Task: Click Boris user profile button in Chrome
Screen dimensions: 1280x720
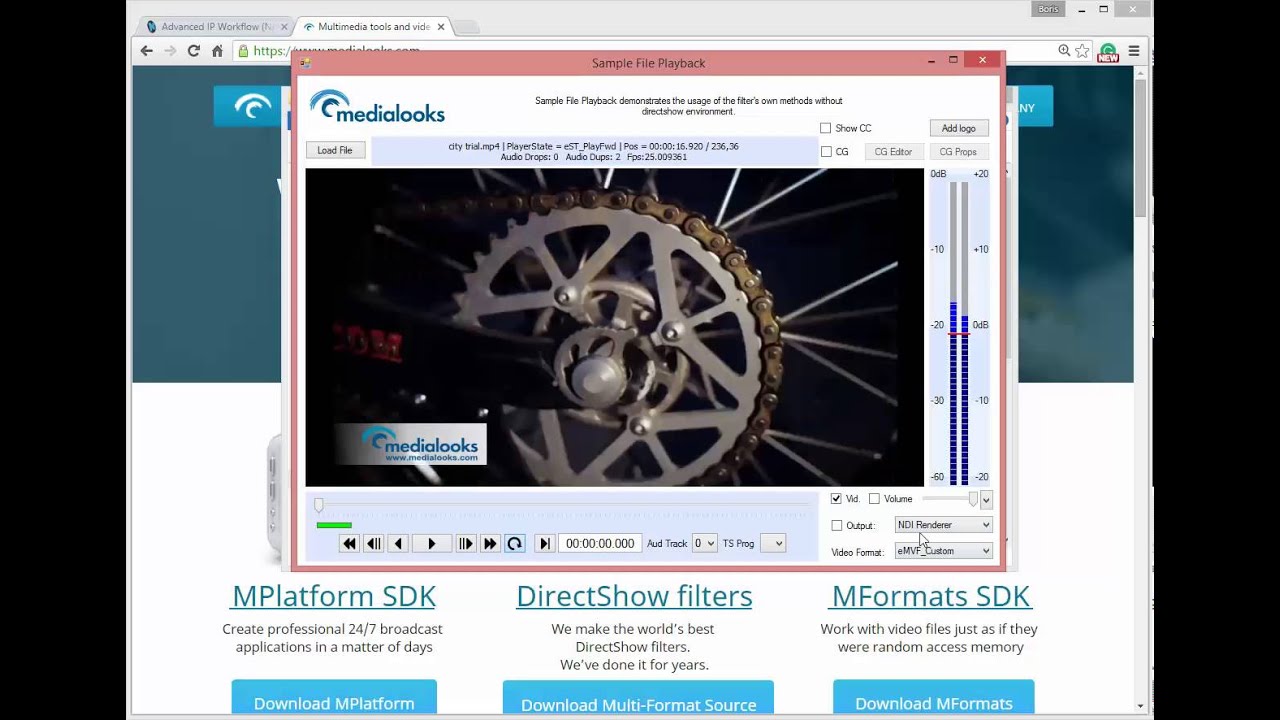Action: (1048, 9)
